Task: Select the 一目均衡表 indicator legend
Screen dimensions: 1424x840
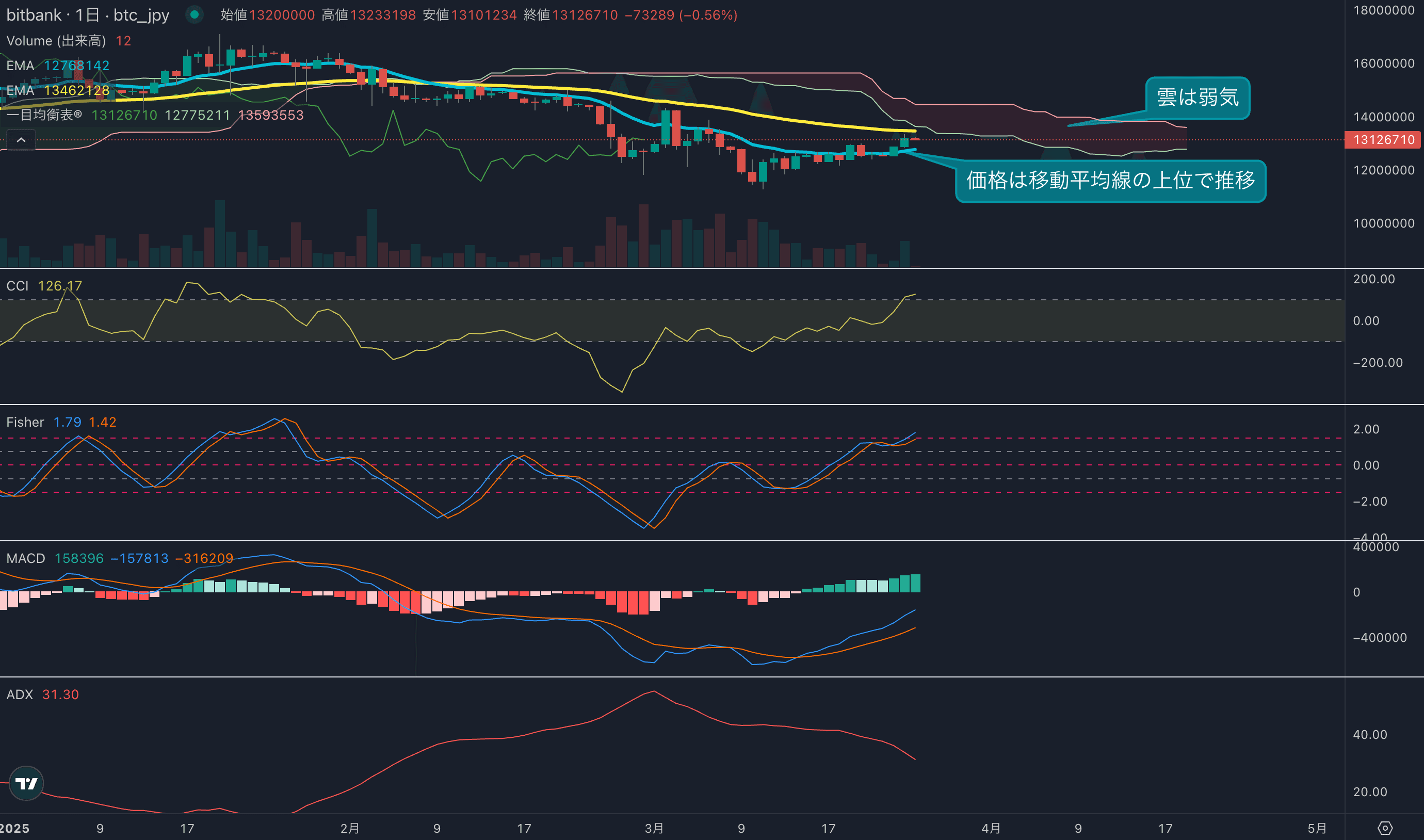Action: pyautogui.click(x=44, y=115)
